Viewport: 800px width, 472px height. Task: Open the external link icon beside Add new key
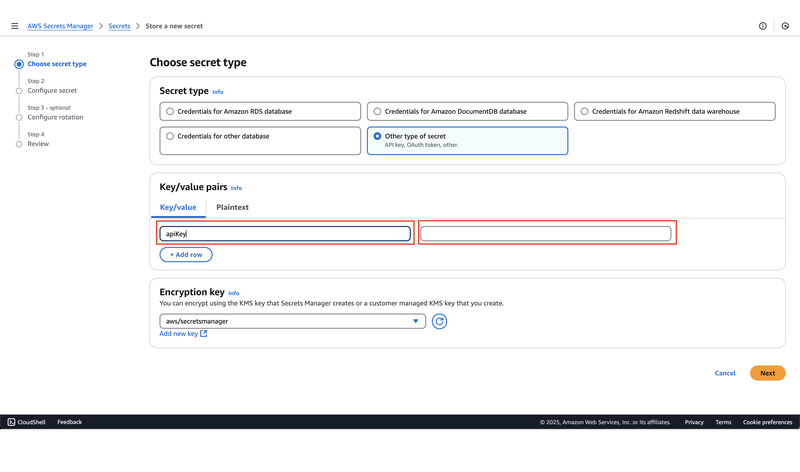tap(204, 334)
